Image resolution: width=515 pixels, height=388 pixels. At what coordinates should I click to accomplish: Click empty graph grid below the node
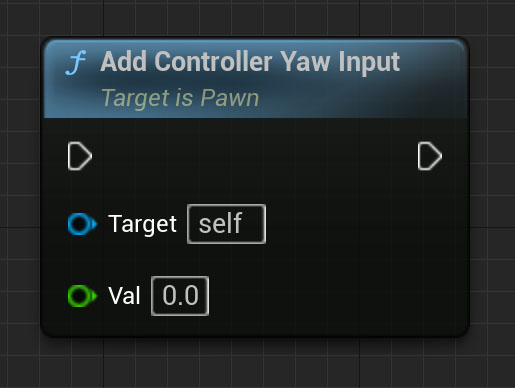click(253, 365)
